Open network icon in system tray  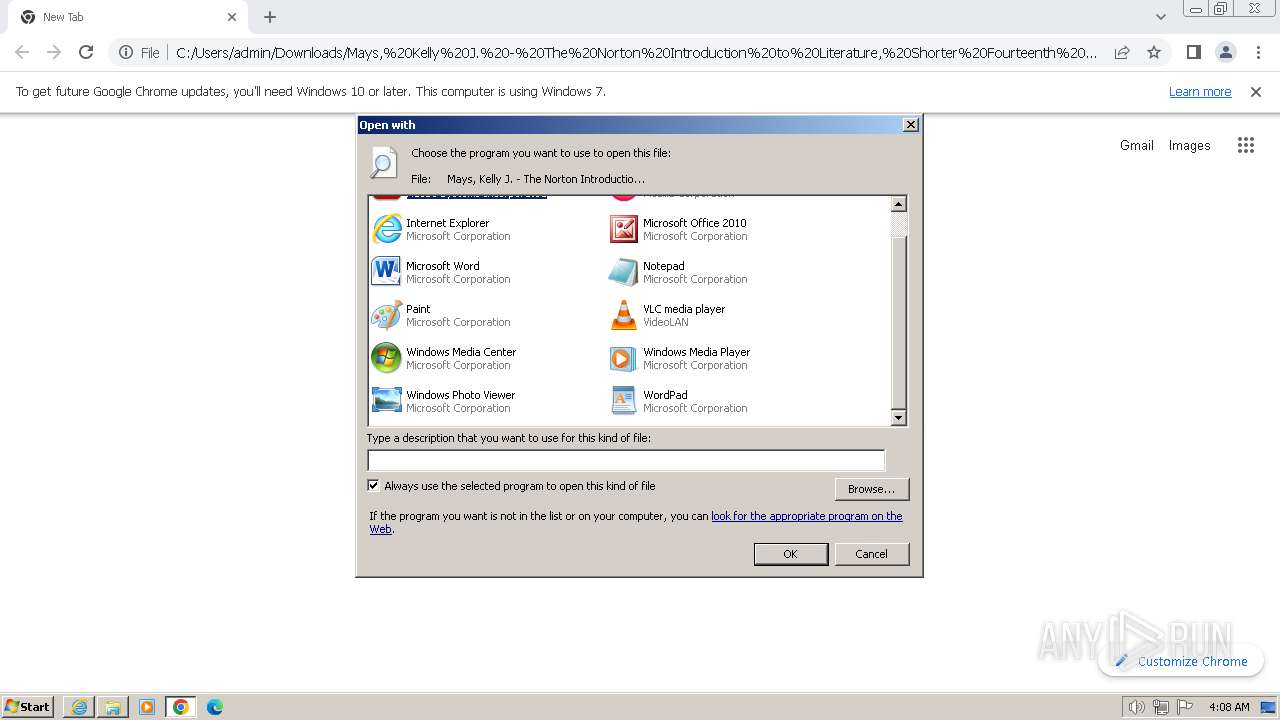[x=1161, y=707]
